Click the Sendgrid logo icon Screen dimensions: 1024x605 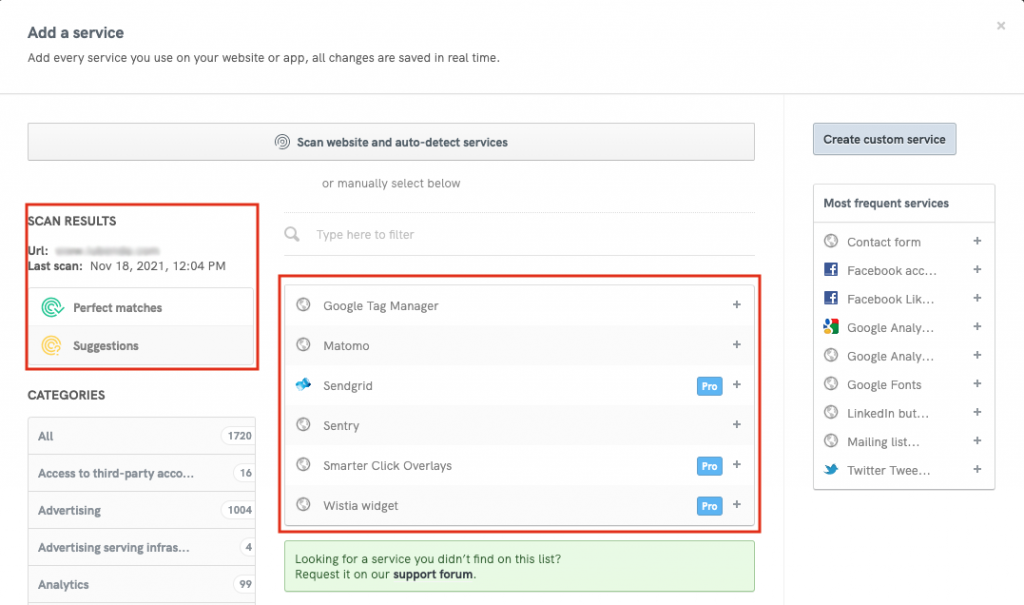pos(304,385)
